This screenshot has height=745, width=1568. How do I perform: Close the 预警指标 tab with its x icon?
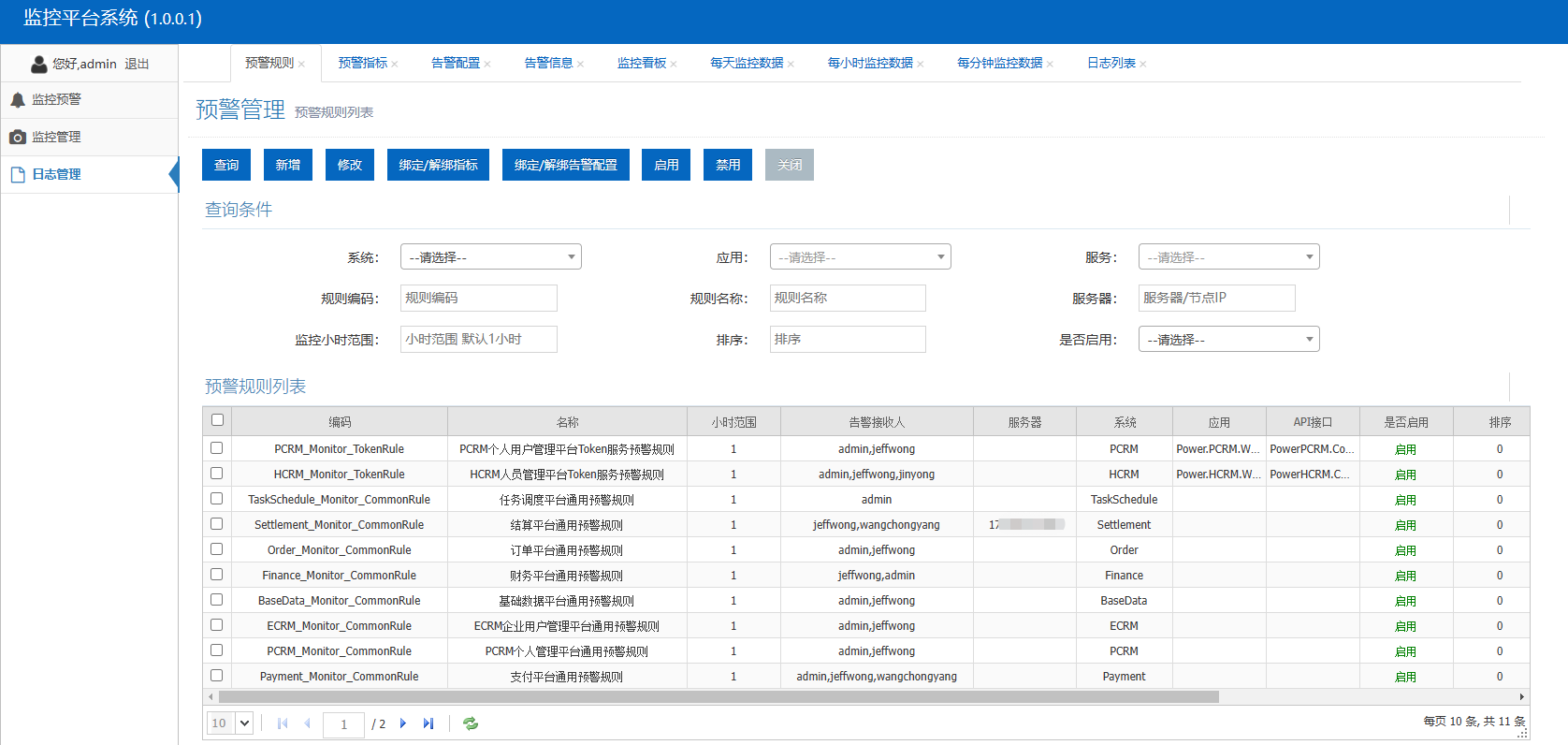395,65
